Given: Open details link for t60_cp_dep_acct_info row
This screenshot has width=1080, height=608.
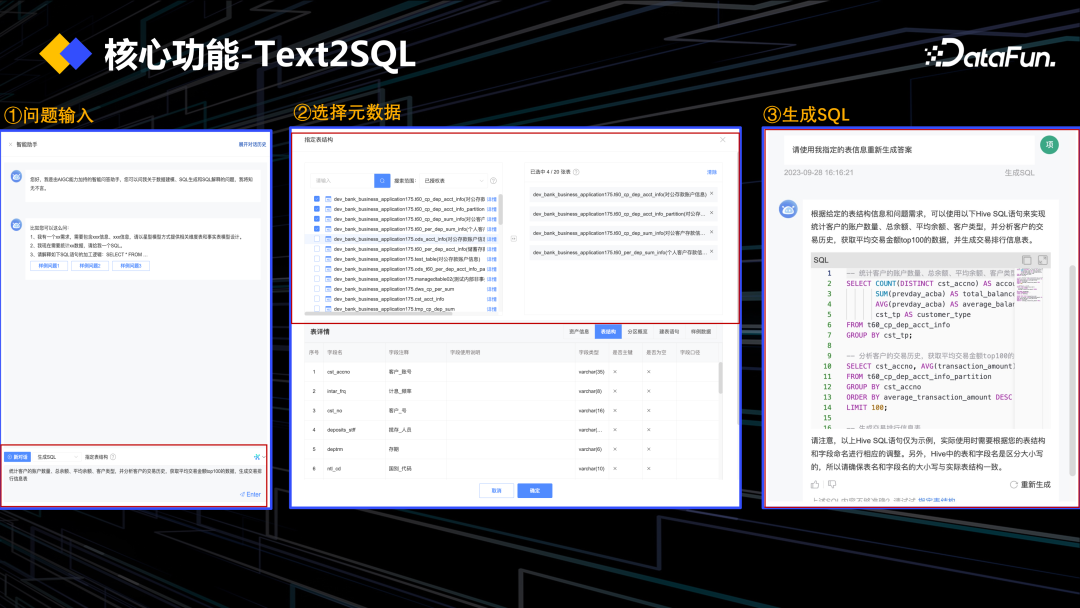Looking at the screenshot, I should tap(492, 199).
